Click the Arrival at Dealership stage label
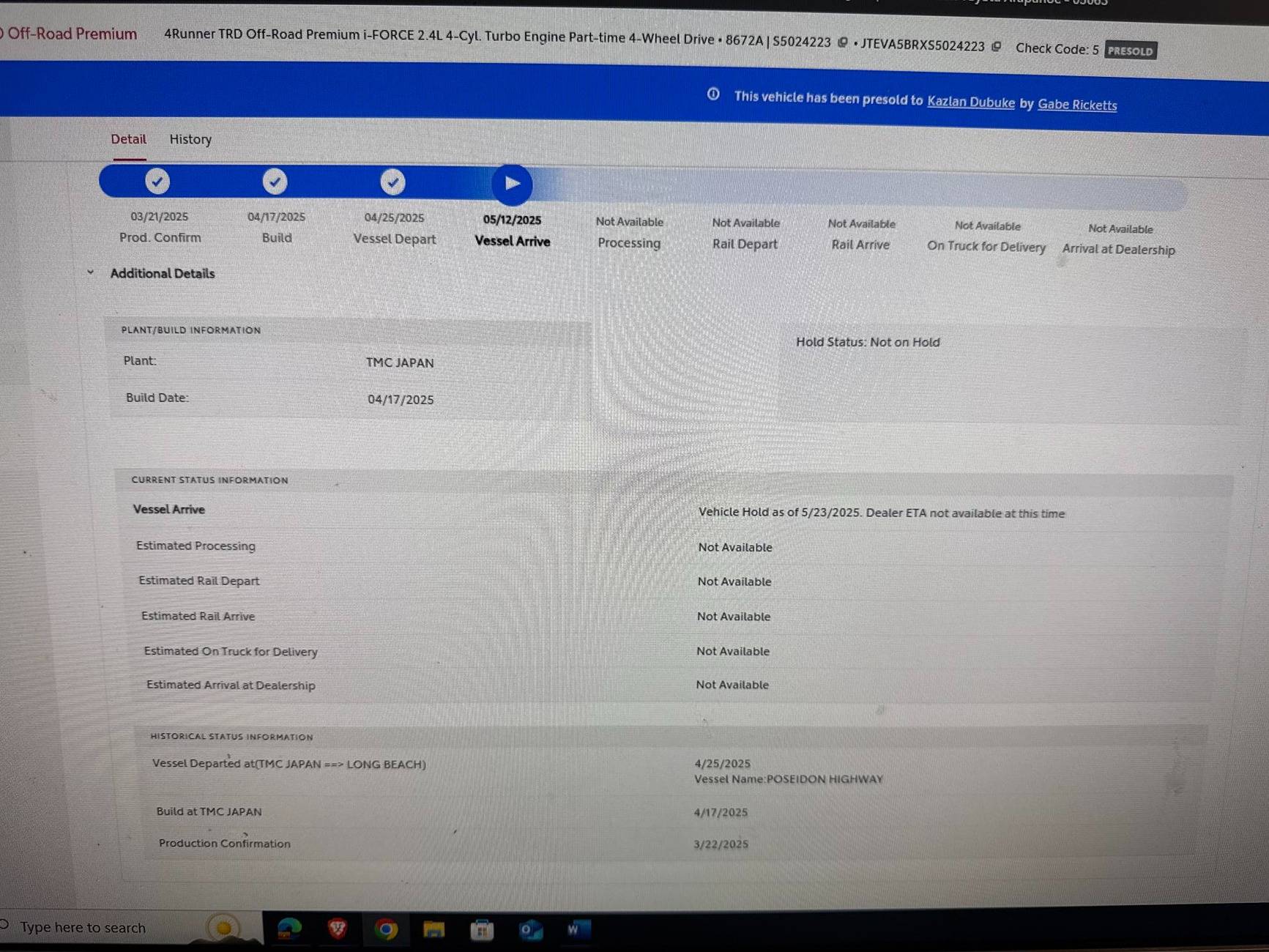The height and width of the screenshot is (952, 1269). pos(1118,249)
